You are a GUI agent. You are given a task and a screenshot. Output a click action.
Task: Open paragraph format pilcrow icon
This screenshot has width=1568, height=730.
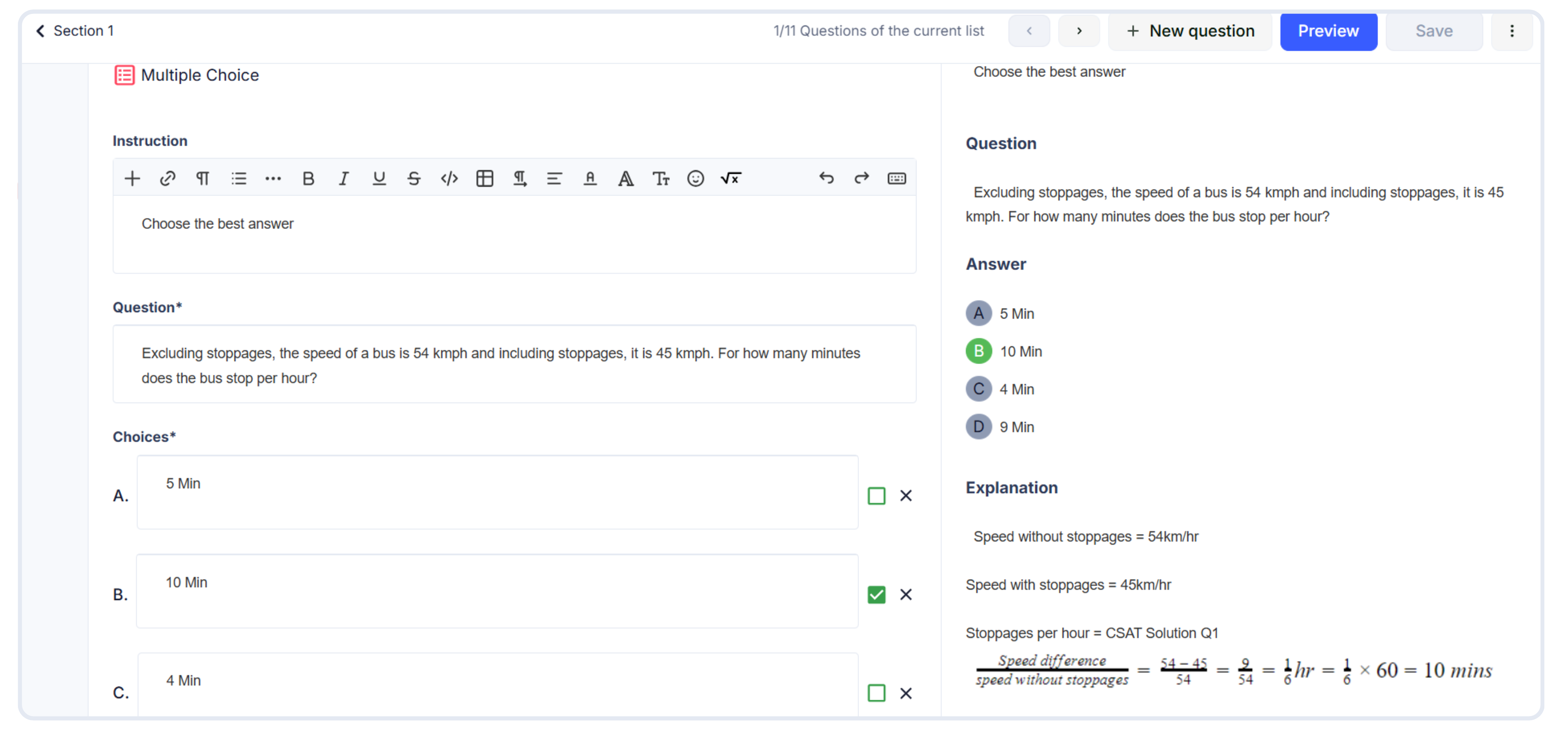click(203, 178)
